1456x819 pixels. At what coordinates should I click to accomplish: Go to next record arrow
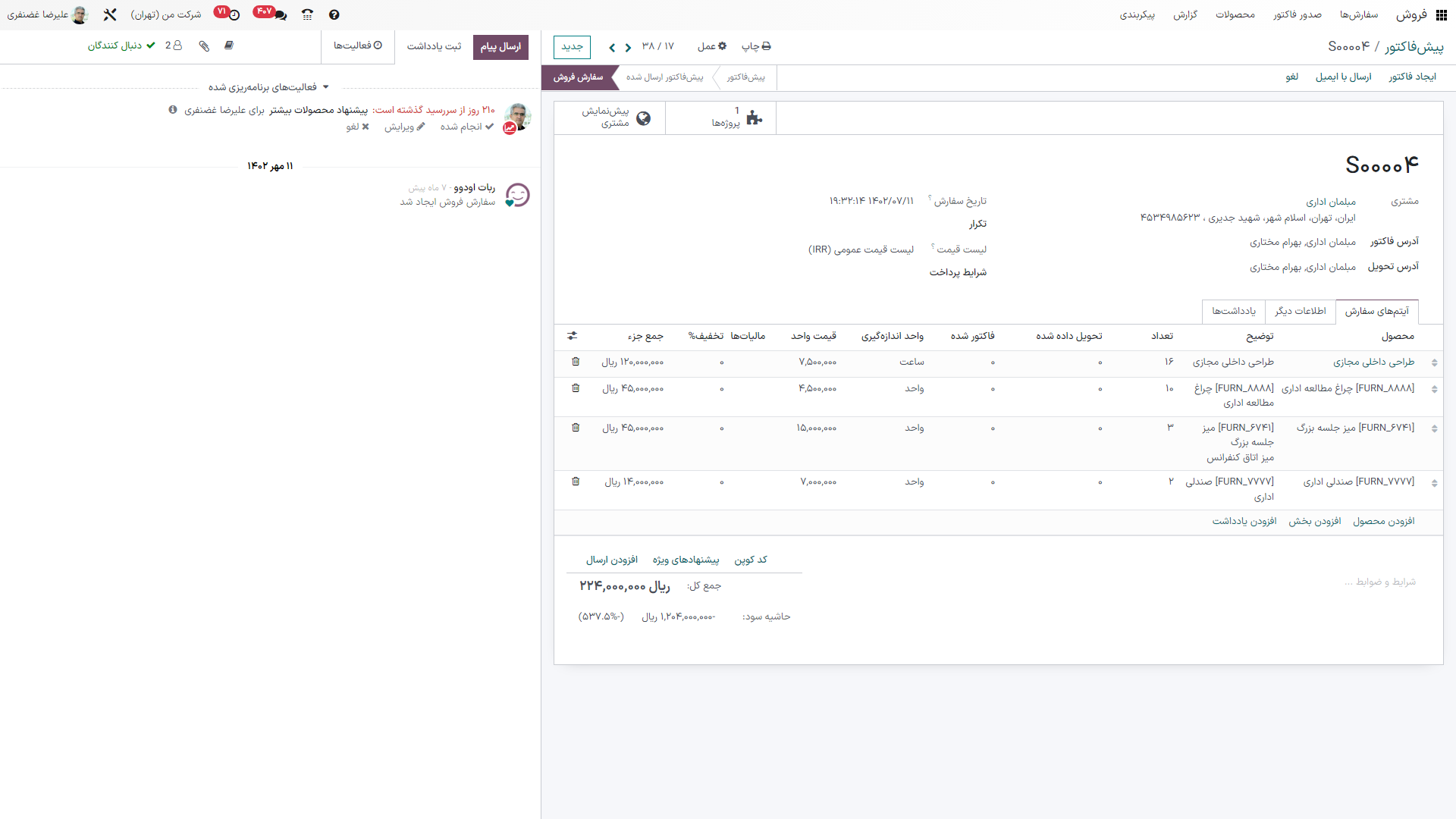click(x=612, y=47)
